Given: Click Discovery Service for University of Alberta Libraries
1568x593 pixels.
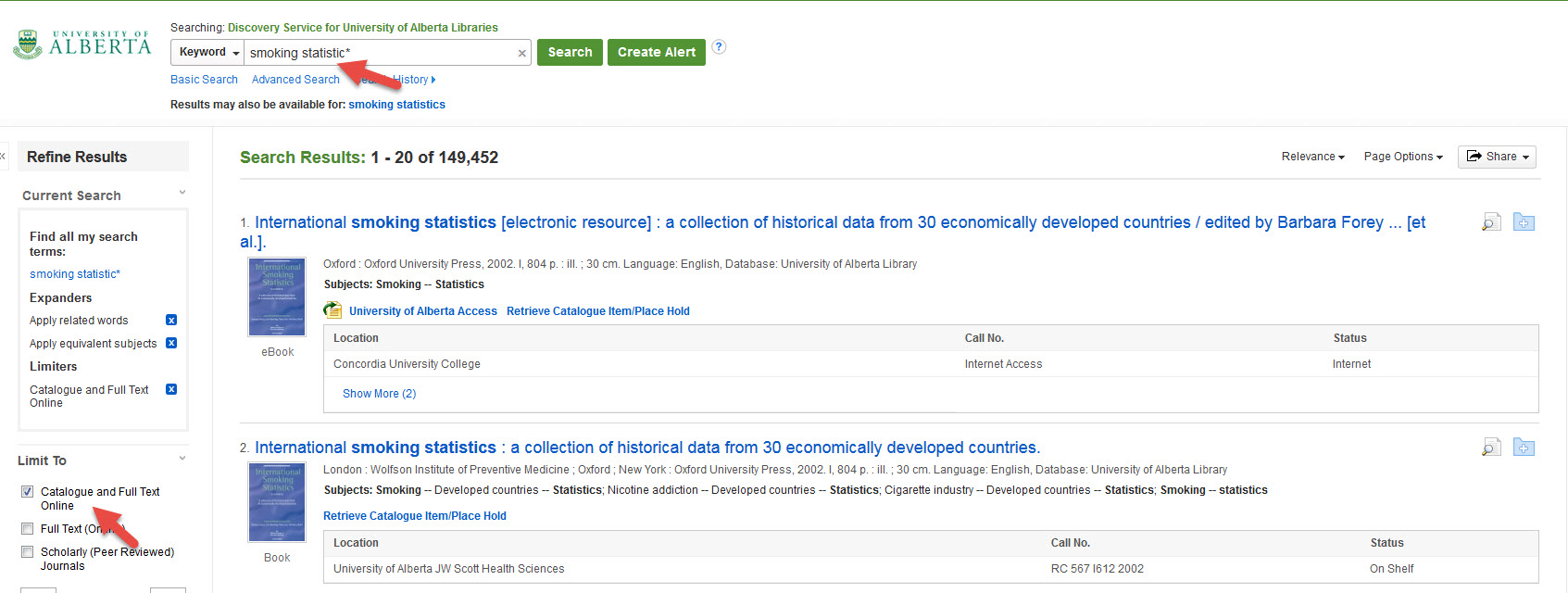Looking at the screenshot, I should [363, 28].
